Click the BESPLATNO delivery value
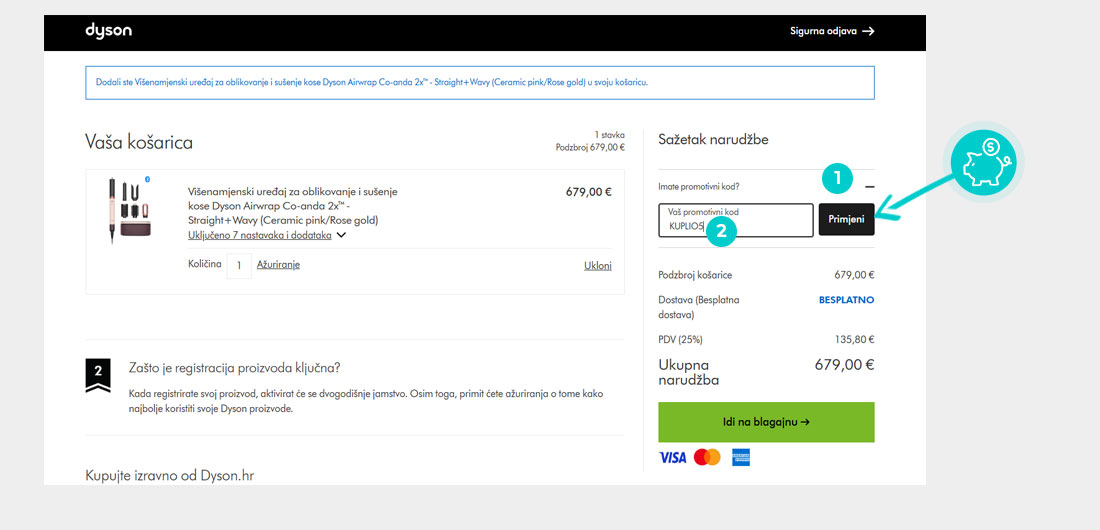Viewport: 1100px width, 530px height. click(x=847, y=300)
